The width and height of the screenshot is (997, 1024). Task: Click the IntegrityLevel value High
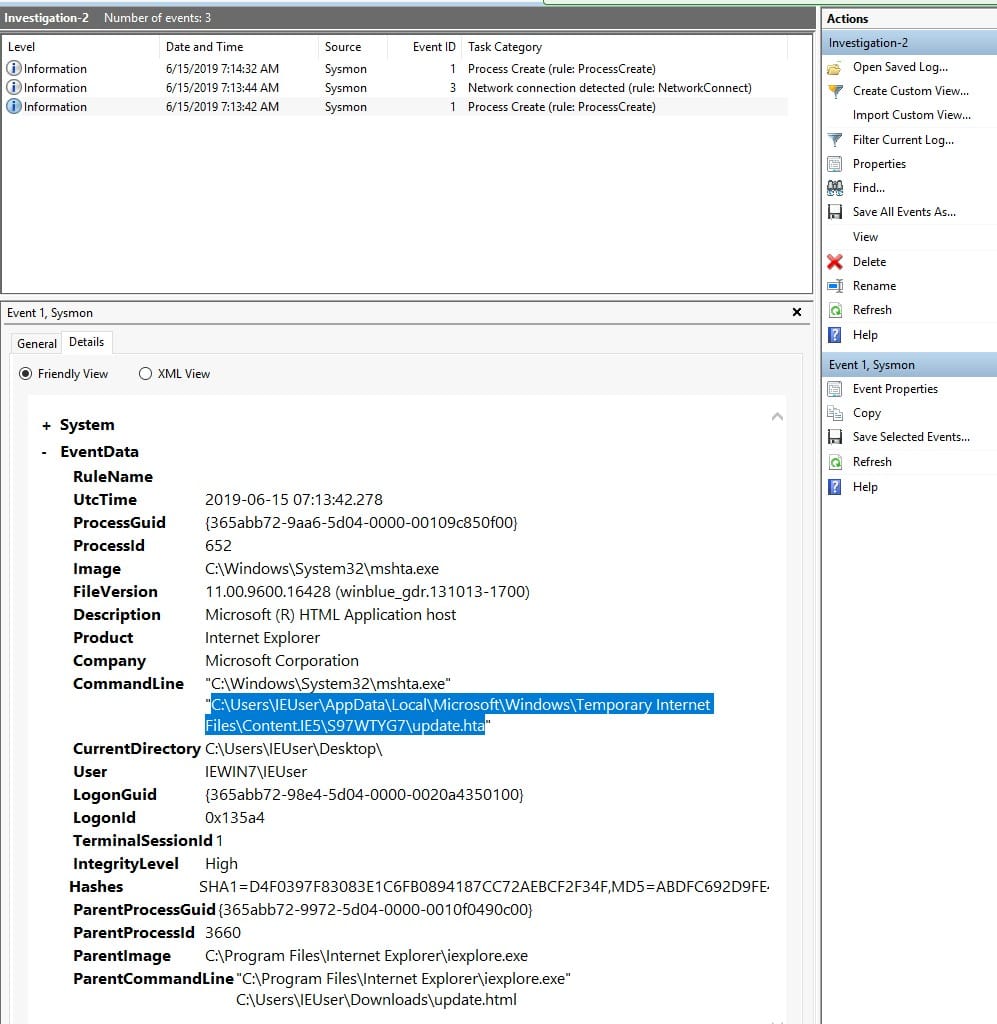221,864
